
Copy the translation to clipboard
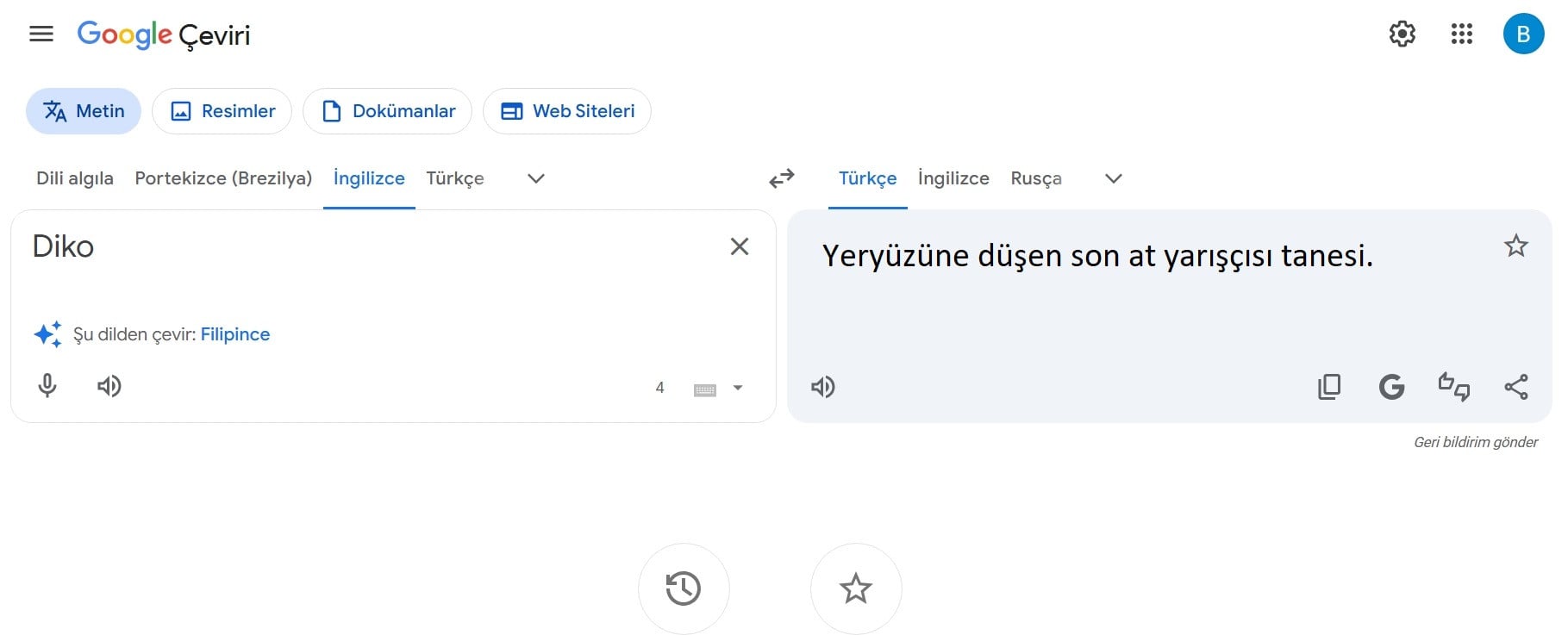coord(1328,387)
